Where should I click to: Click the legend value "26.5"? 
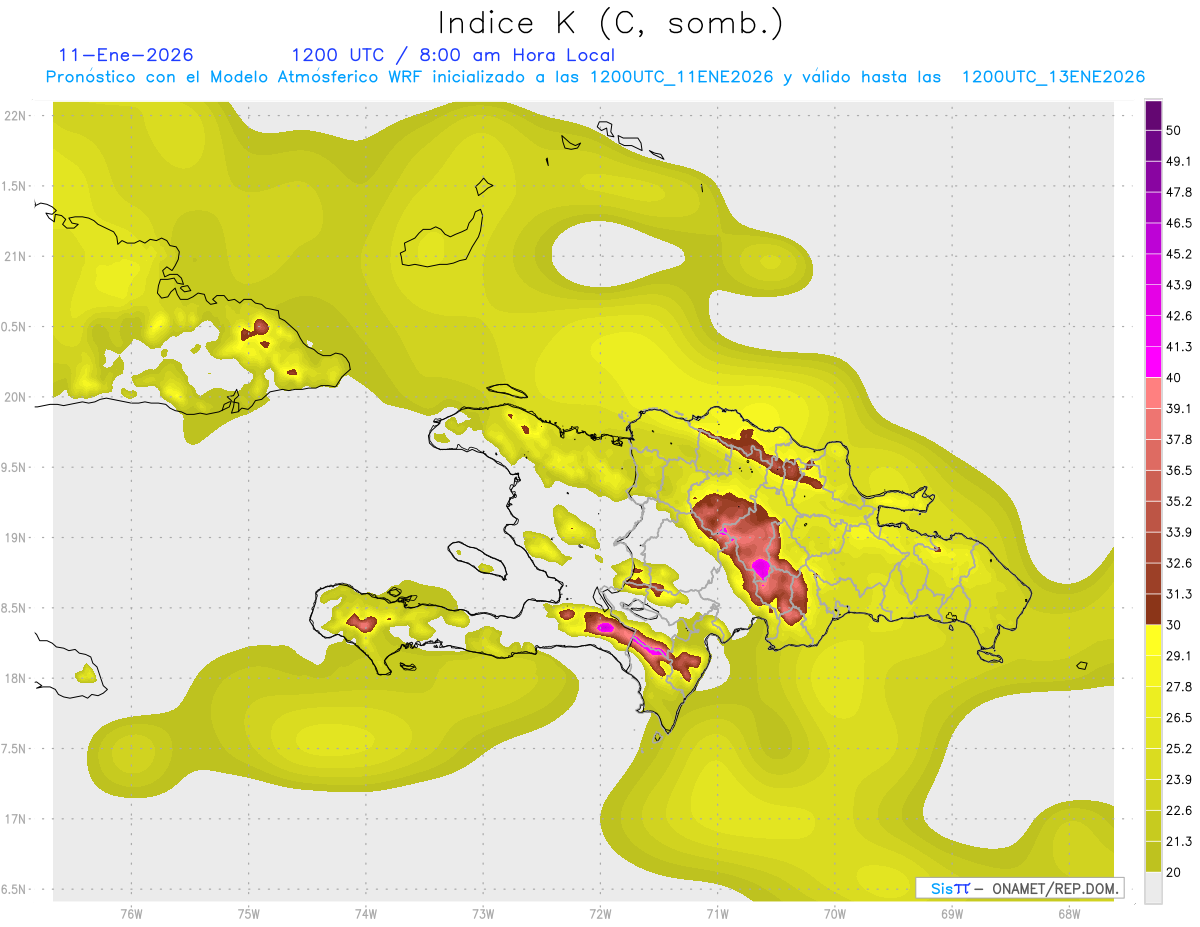(1178, 718)
